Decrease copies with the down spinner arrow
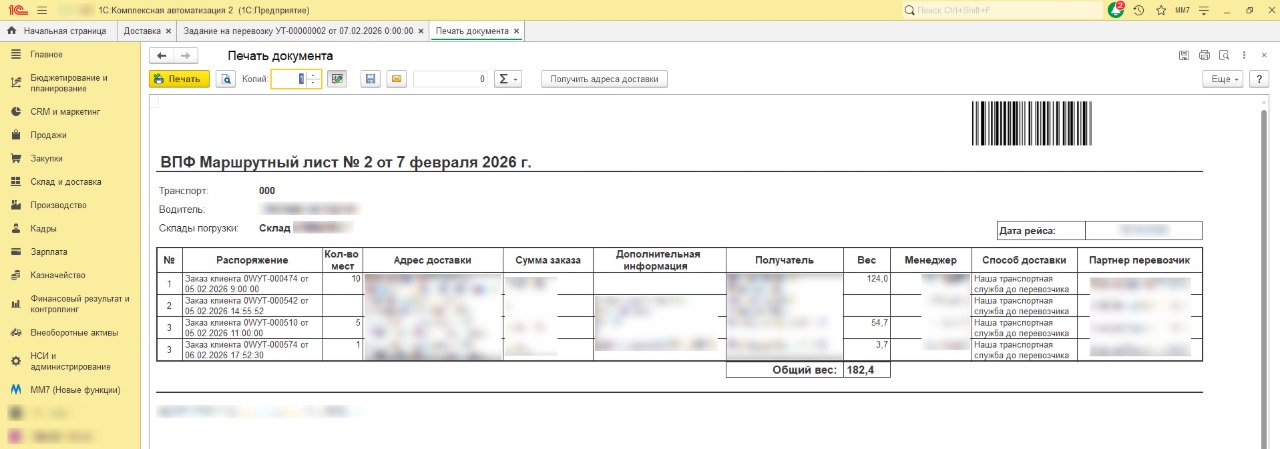This screenshot has height=449, width=1280. [x=314, y=84]
